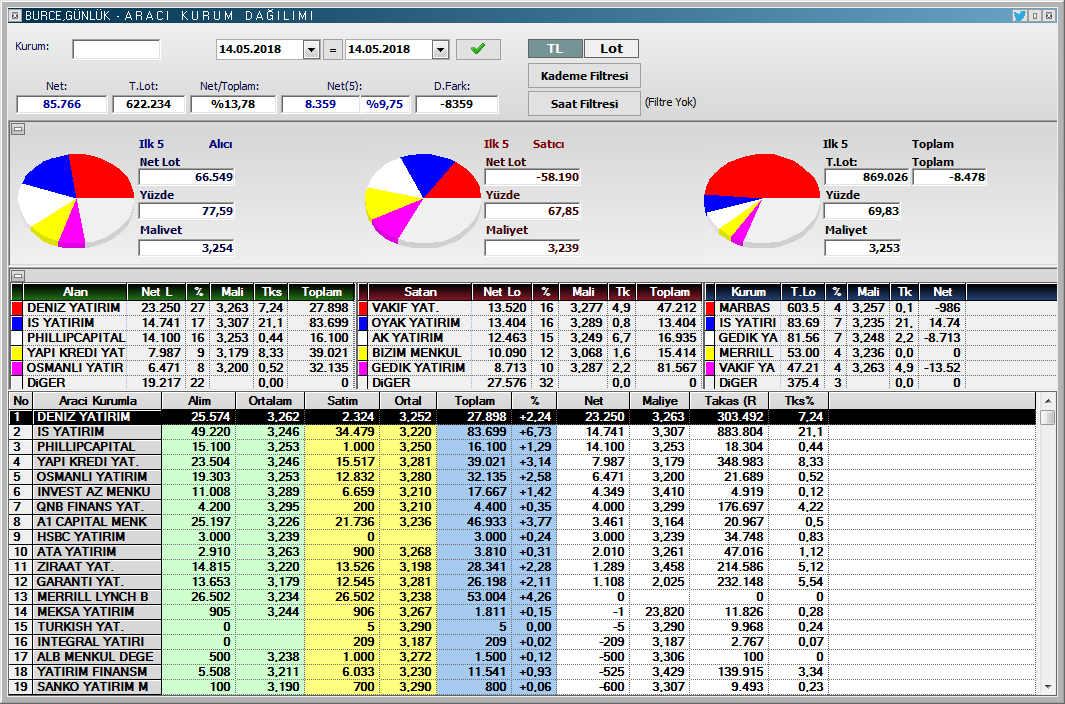Open the start date dropdown arrow
Viewport: 1065px width, 704px height.
311,50
